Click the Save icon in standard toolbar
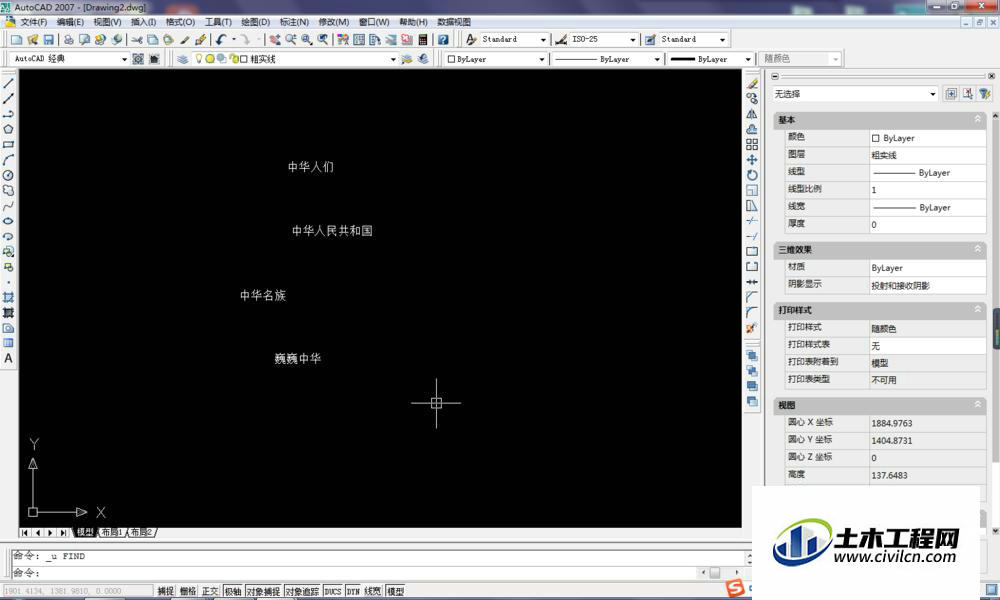 tap(48, 40)
